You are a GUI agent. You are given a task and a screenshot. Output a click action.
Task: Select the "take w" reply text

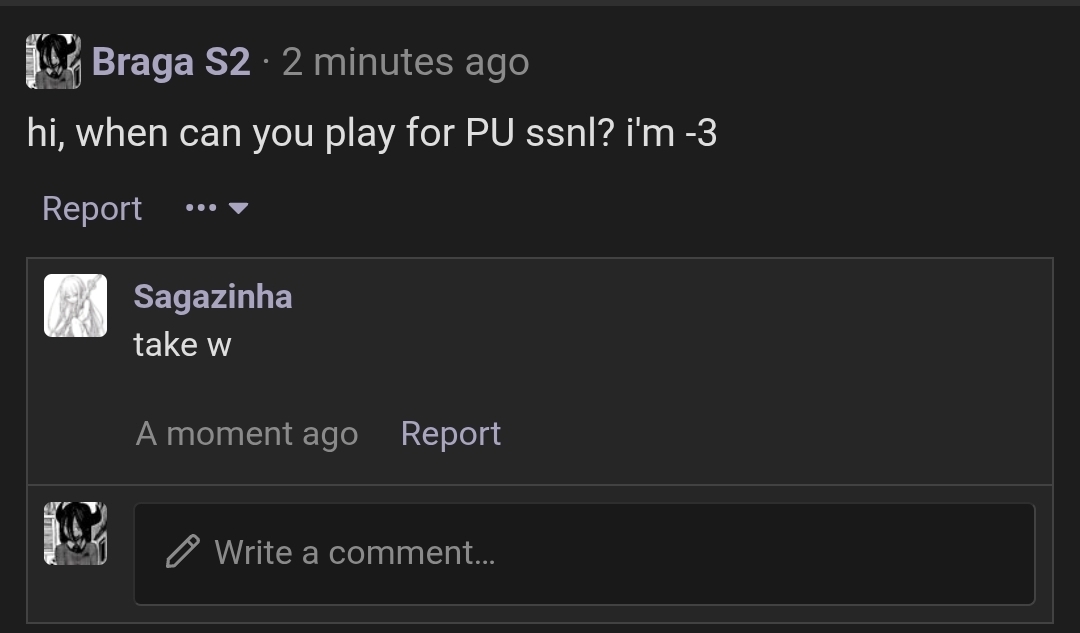[x=180, y=344]
